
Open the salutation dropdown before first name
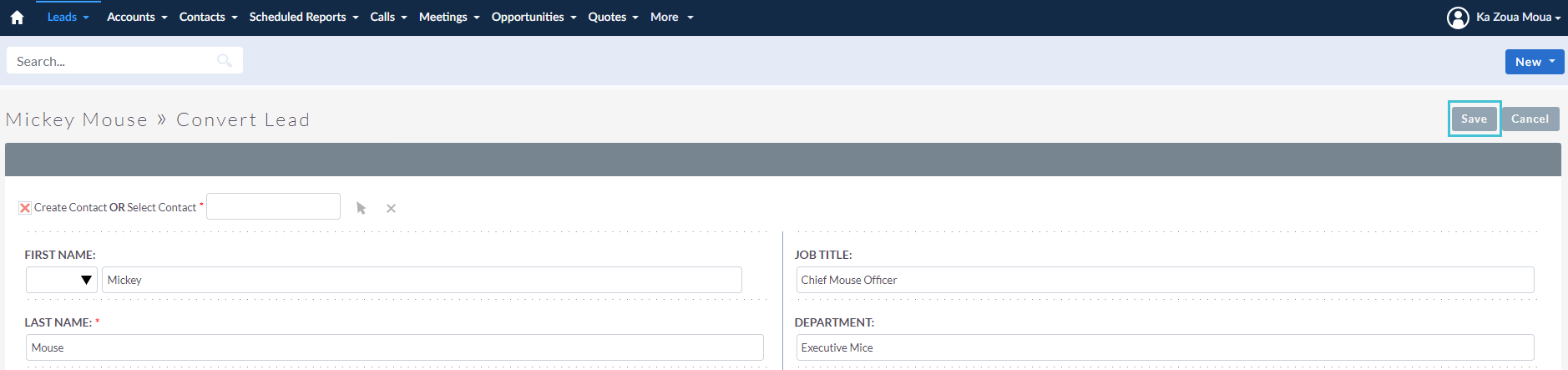point(62,280)
